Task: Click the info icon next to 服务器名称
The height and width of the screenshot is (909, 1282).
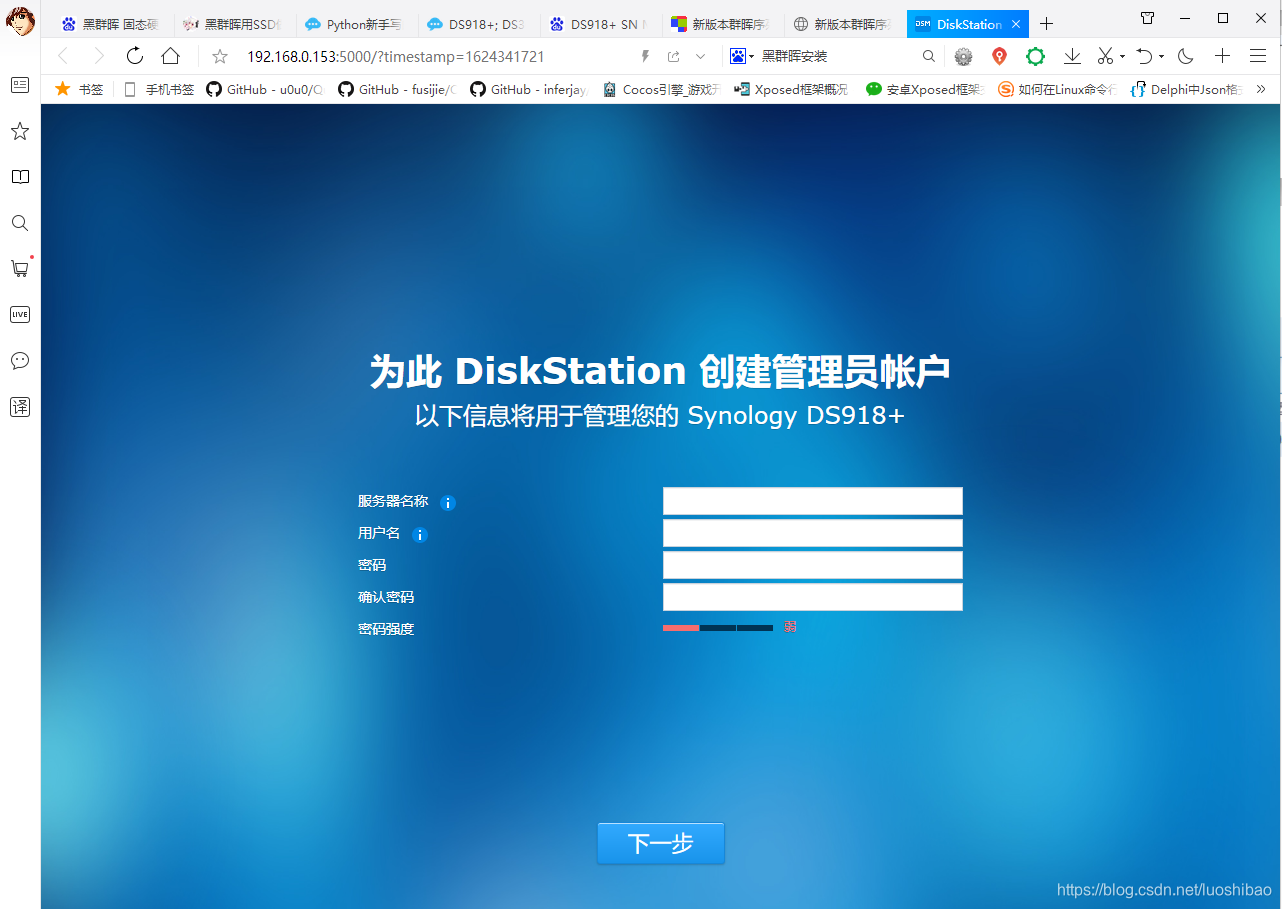Action: tap(448, 503)
